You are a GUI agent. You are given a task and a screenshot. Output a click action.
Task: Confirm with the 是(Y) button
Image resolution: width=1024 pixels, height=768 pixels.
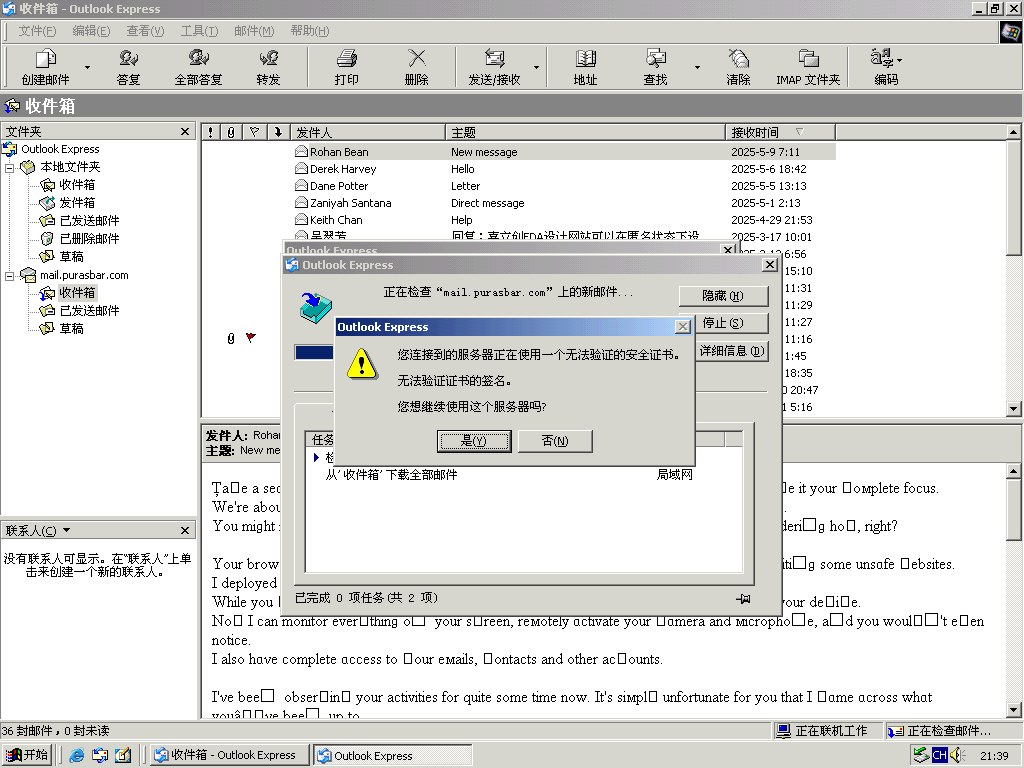pyautogui.click(x=474, y=441)
